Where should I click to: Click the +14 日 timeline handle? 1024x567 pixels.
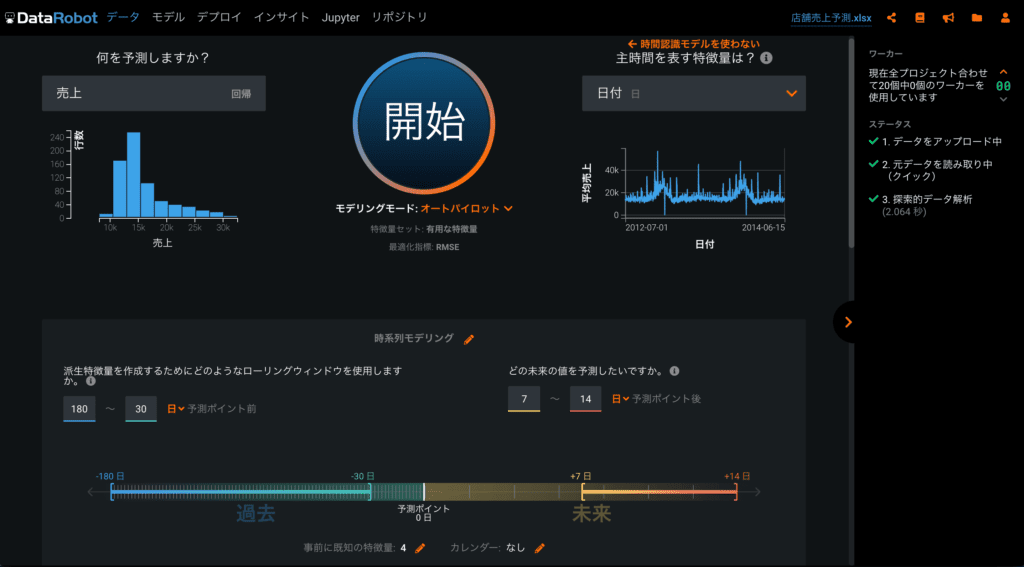[737, 492]
